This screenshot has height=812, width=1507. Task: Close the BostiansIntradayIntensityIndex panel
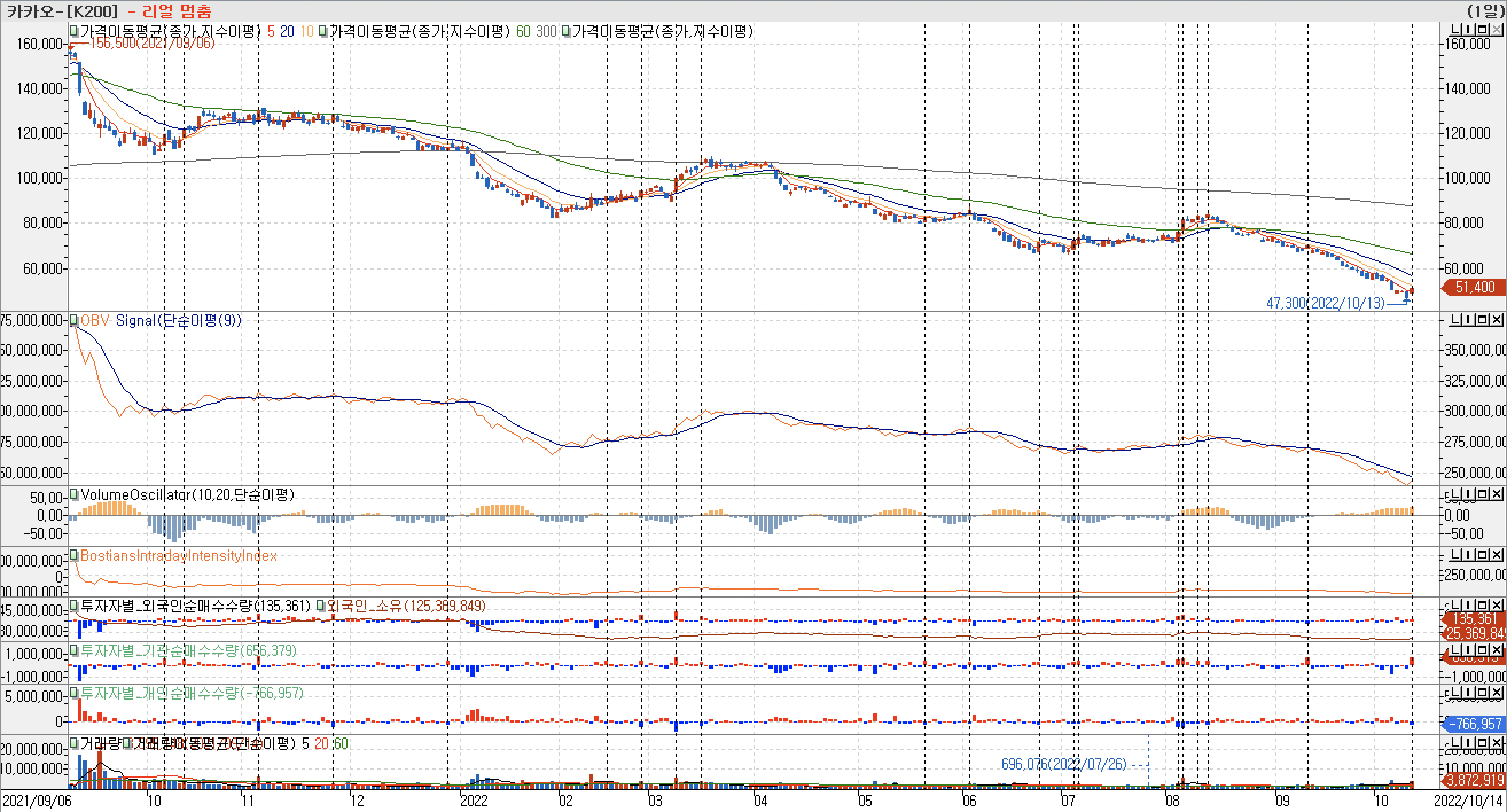coord(1497,554)
